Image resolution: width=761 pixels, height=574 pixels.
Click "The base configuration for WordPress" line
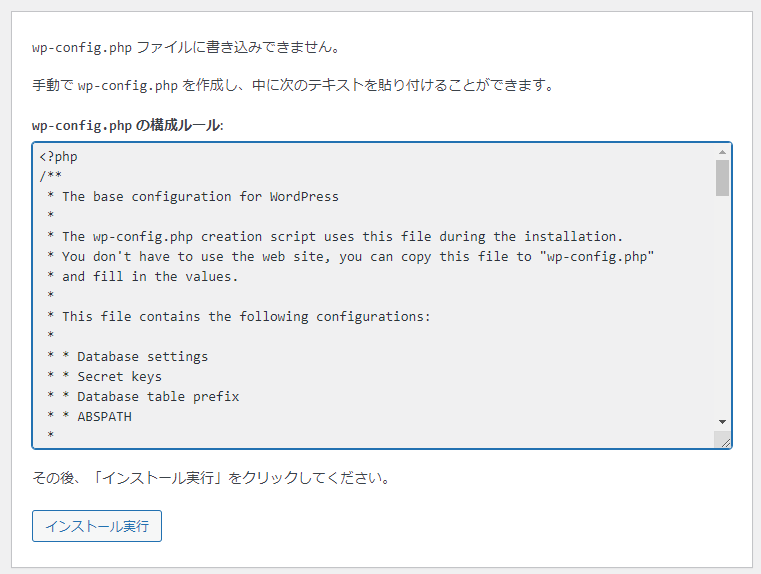pyautogui.click(x=200, y=197)
